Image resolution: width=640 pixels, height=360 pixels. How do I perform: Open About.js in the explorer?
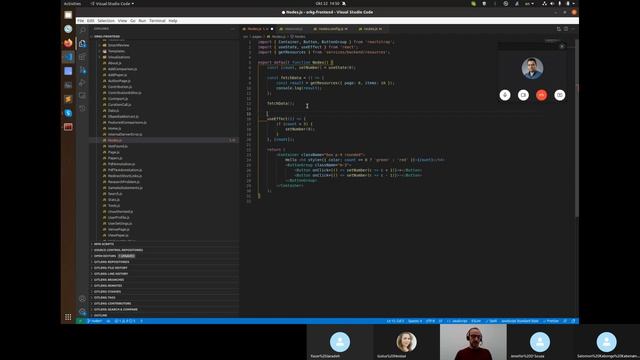coord(114,63)
